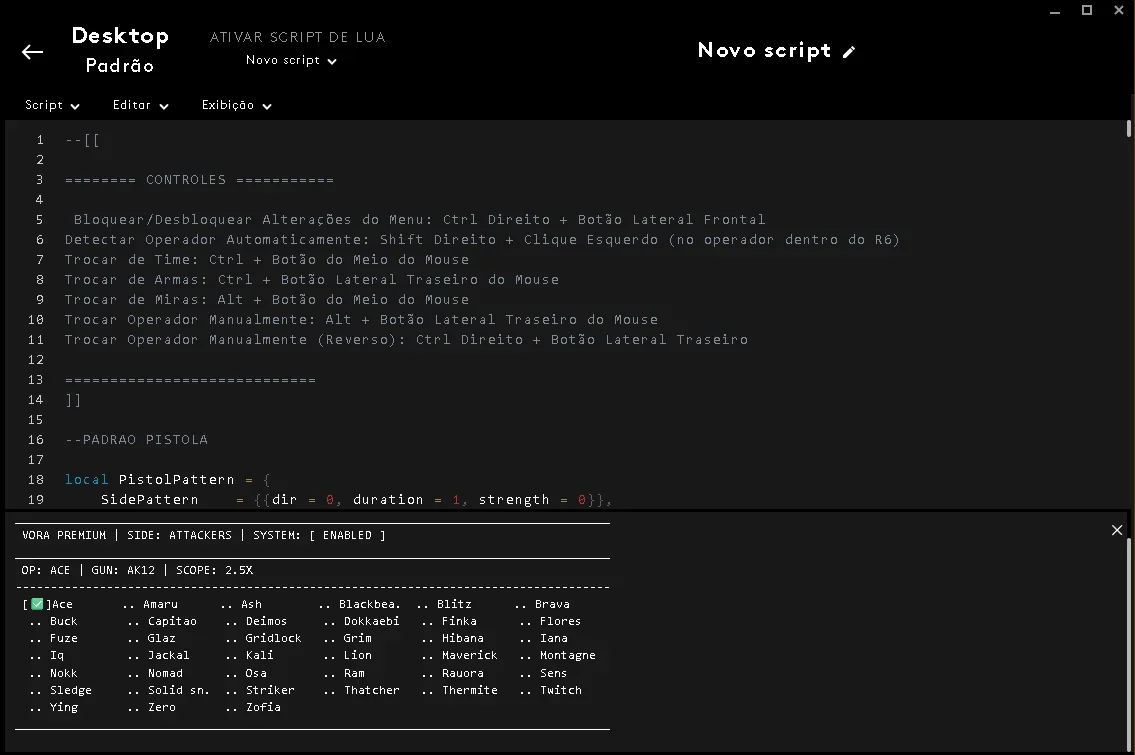Click the Jackal operator entry
This screenshot has height=755, width=1135.
pos(169,655)
